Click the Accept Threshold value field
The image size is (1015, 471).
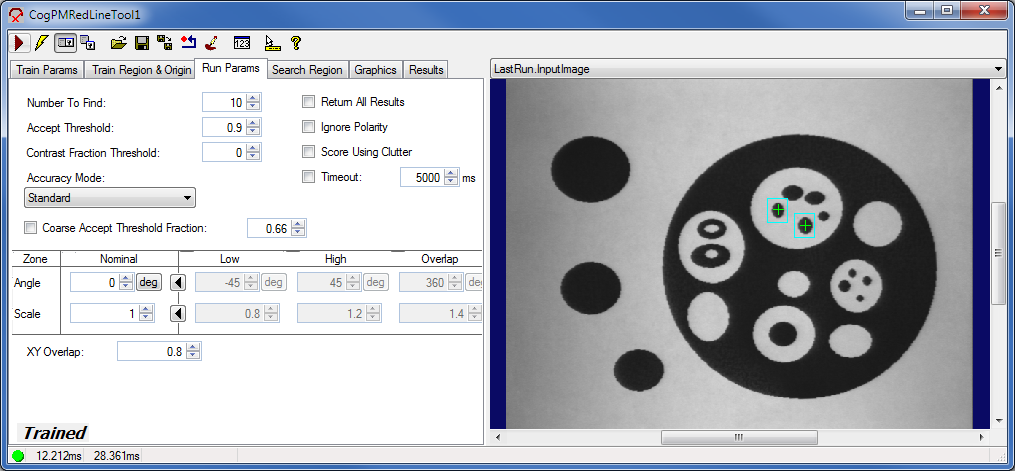pos(222,128)
